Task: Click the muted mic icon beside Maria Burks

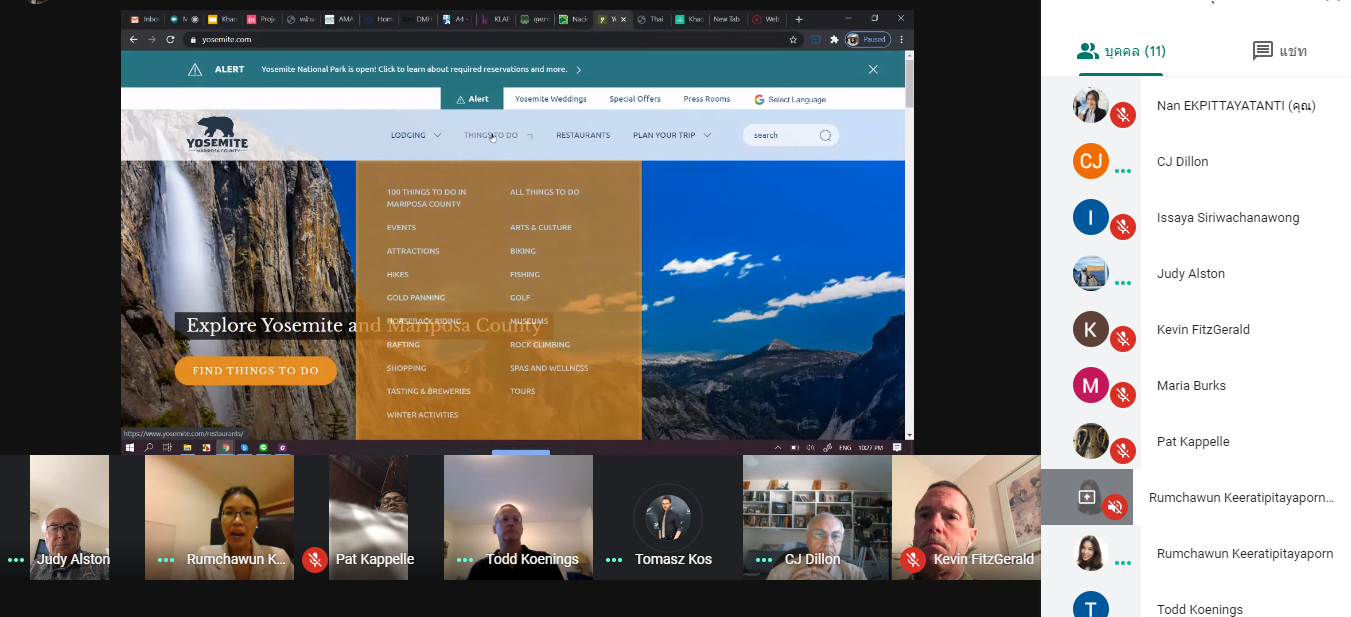Action: click(x=1123, y=395)
